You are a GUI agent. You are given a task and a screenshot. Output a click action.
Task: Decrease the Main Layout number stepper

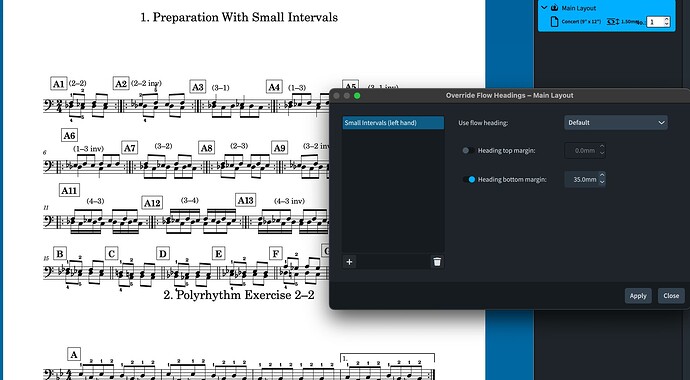coord(667,24)
